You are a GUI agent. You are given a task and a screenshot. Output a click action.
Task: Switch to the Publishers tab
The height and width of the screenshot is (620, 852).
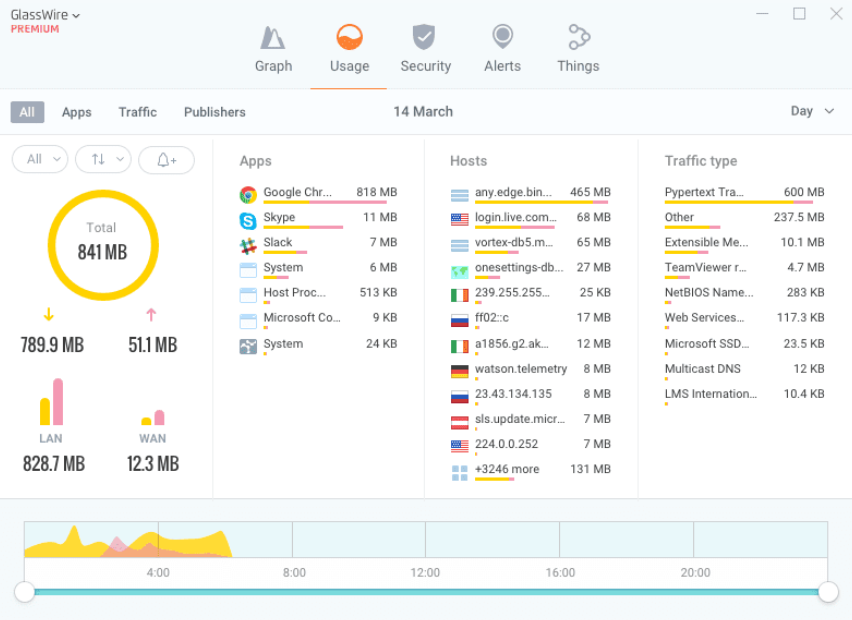tap(215, 112)
